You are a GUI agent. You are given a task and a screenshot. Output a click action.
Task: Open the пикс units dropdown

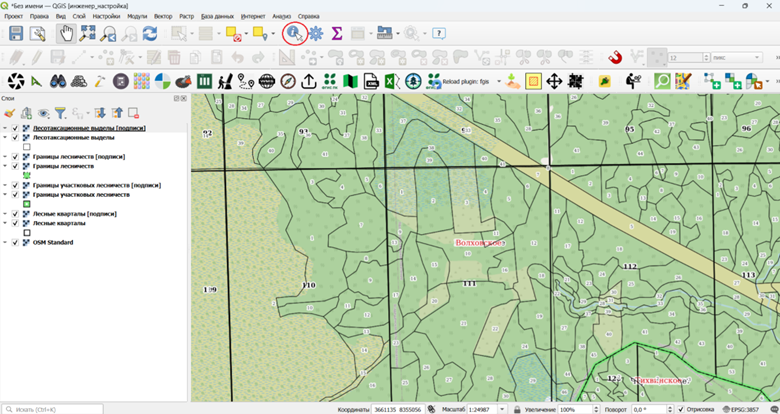757,58
